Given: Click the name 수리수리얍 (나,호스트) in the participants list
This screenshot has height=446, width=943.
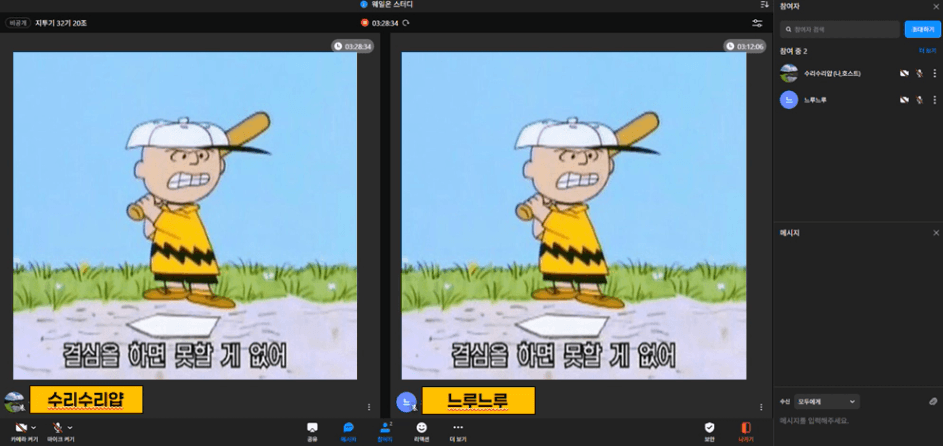Looking at the screenshot, I should pyautogui.click(x=832, y=73).
